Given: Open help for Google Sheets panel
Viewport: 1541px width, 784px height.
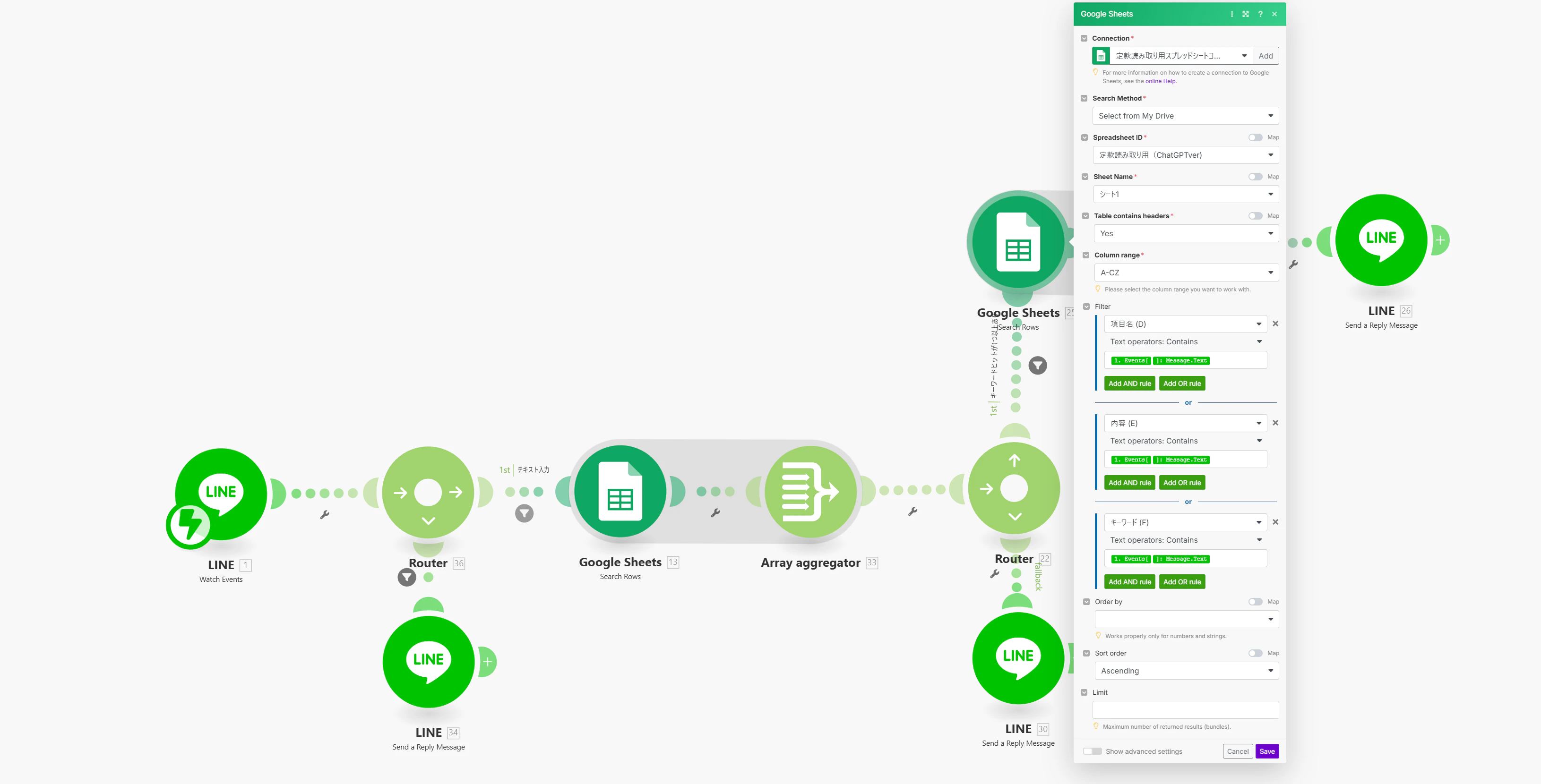Looking at the screenshot, I should pos(1260,14).
